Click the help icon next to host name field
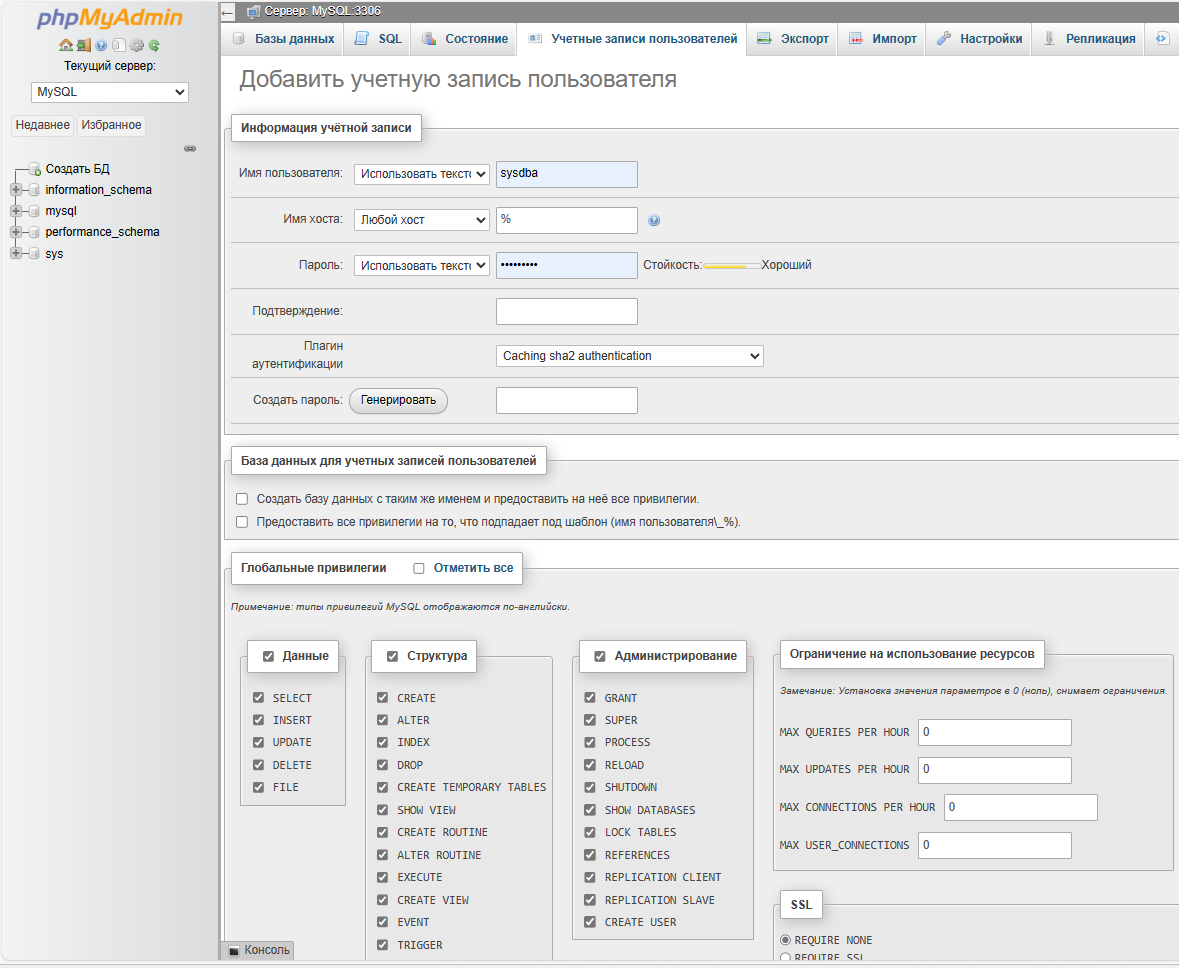The width and height of the screenshot is (1179, 968). point(654,221)
